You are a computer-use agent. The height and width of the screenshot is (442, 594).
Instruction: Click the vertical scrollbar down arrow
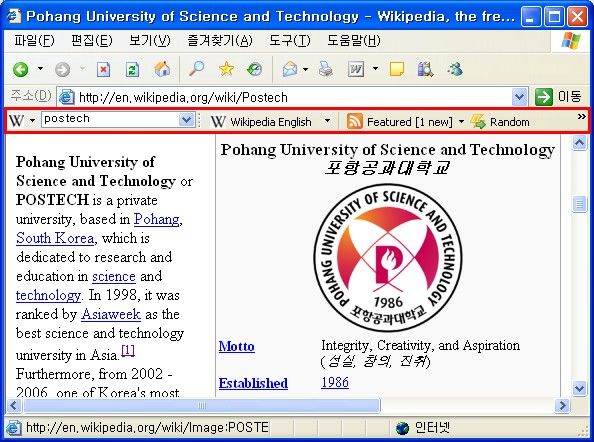coord(579,389)
